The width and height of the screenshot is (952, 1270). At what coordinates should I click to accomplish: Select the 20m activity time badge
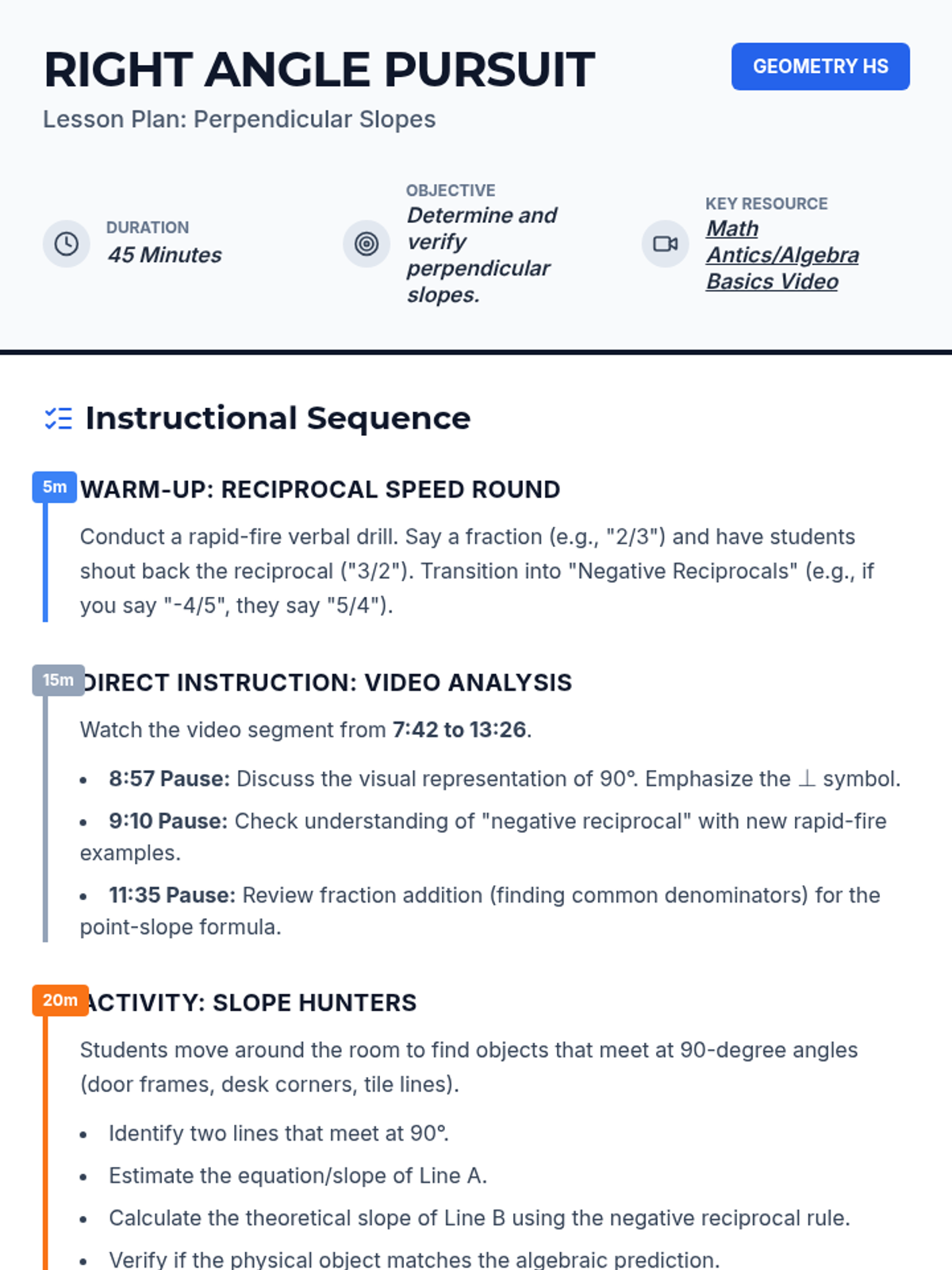pos(60,1000)
